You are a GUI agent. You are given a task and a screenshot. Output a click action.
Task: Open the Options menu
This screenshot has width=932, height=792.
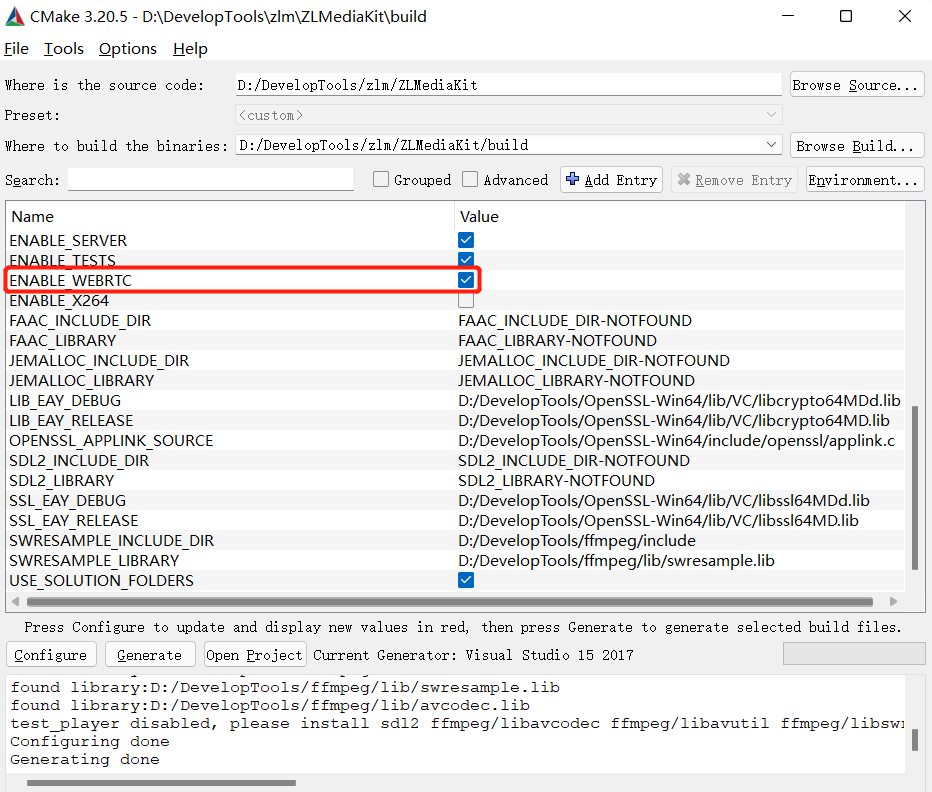(128, 49)
